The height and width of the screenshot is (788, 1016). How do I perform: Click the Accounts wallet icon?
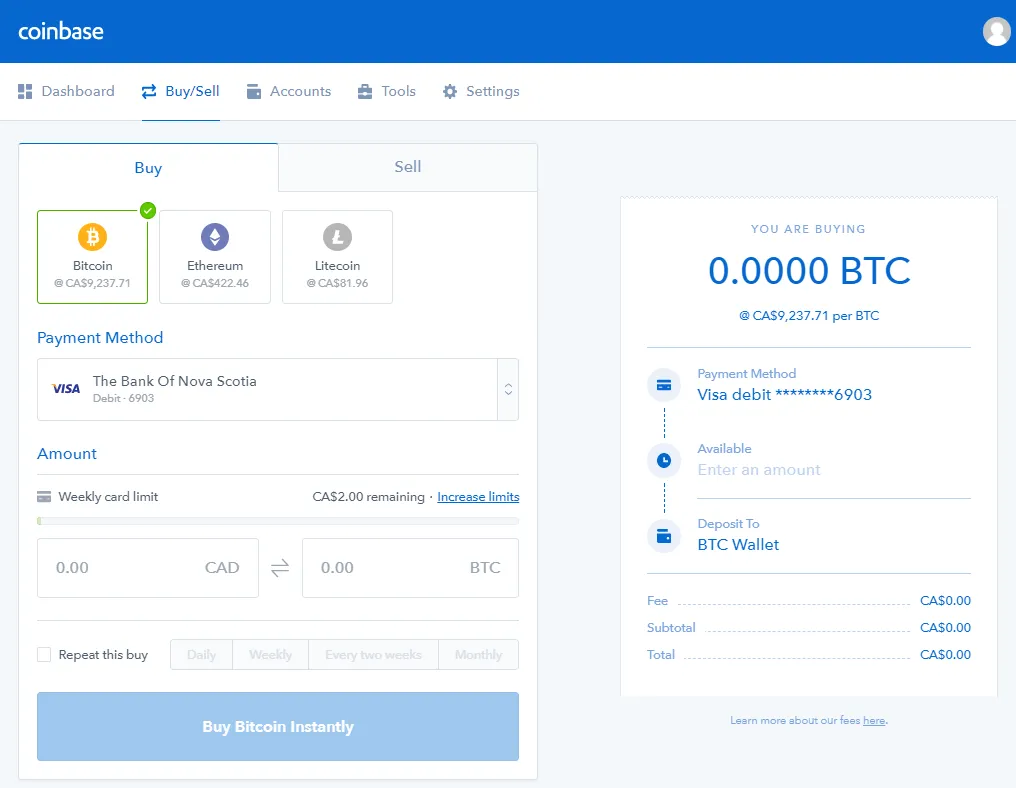254,91
